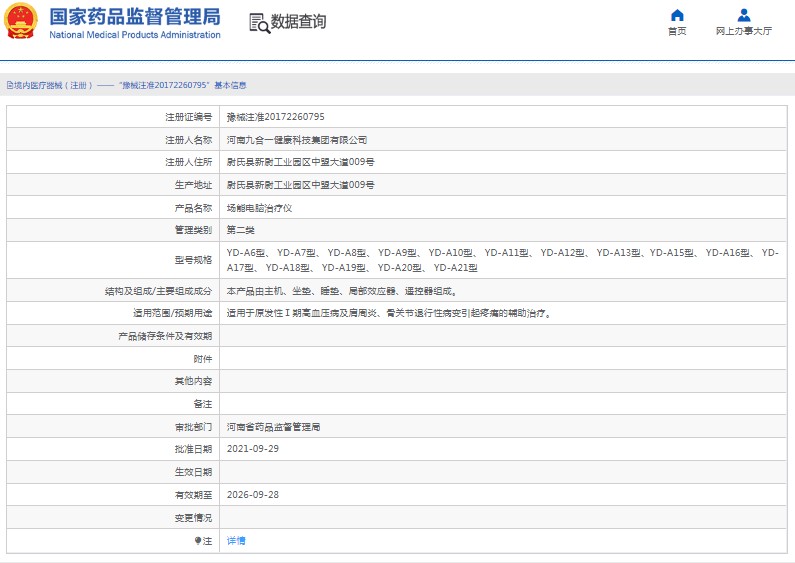Click 国家药品监督管理局 title text
Screen dimensions: 795x563
(x=135, y=17)
